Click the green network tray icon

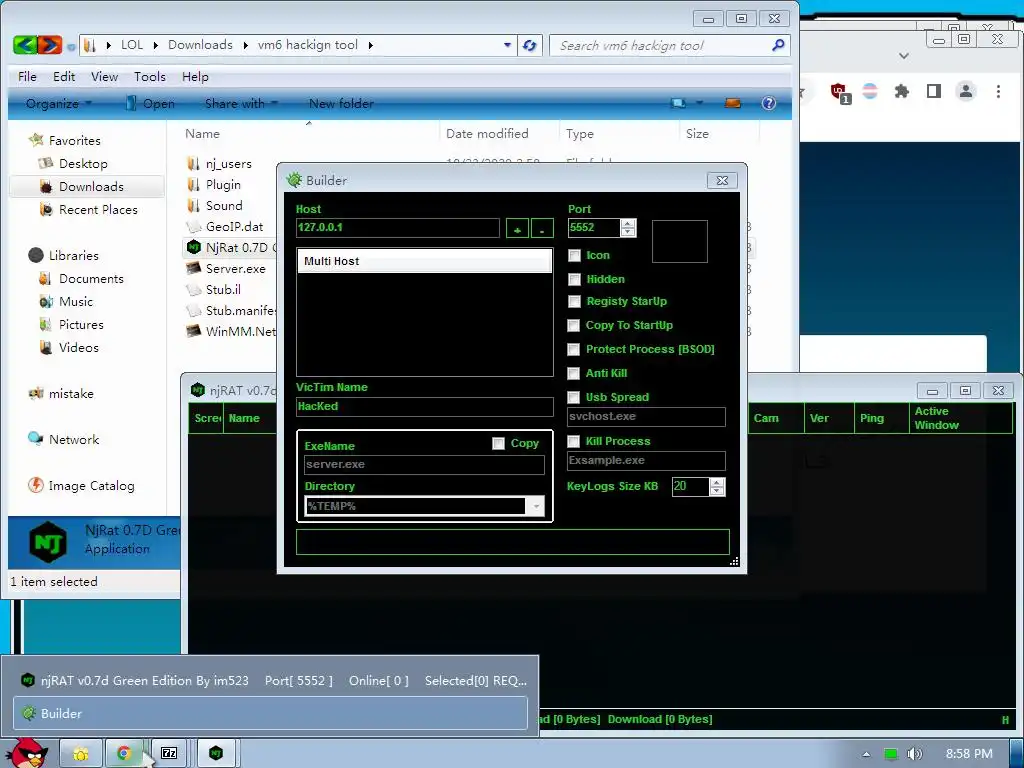891,754
